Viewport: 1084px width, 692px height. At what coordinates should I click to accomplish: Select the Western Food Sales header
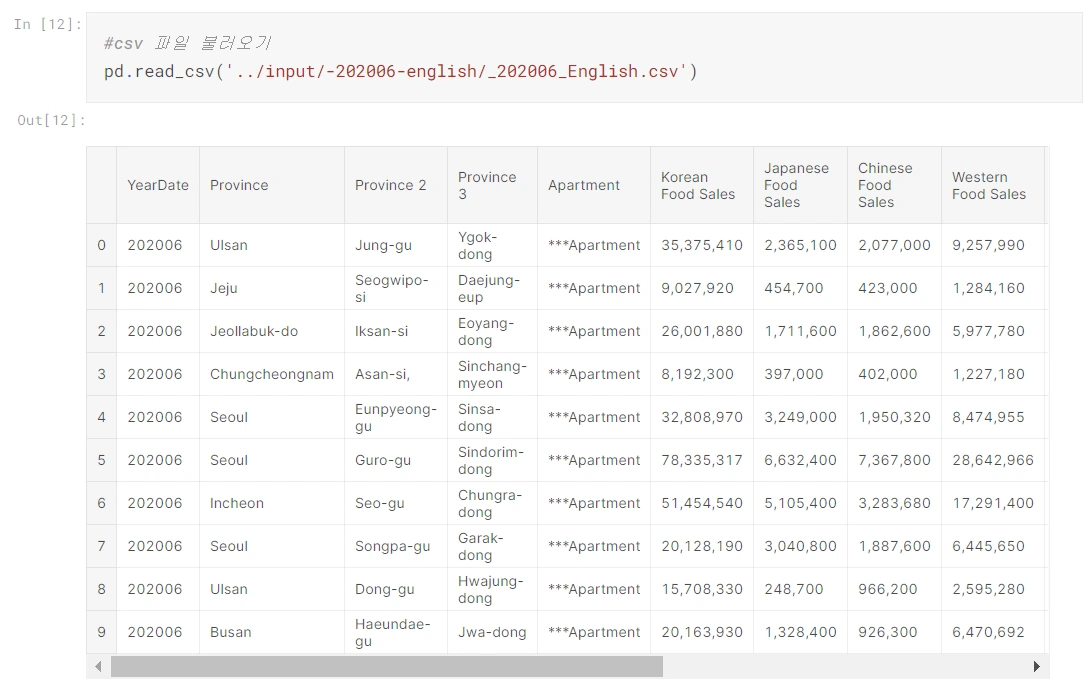click(993, 185)
